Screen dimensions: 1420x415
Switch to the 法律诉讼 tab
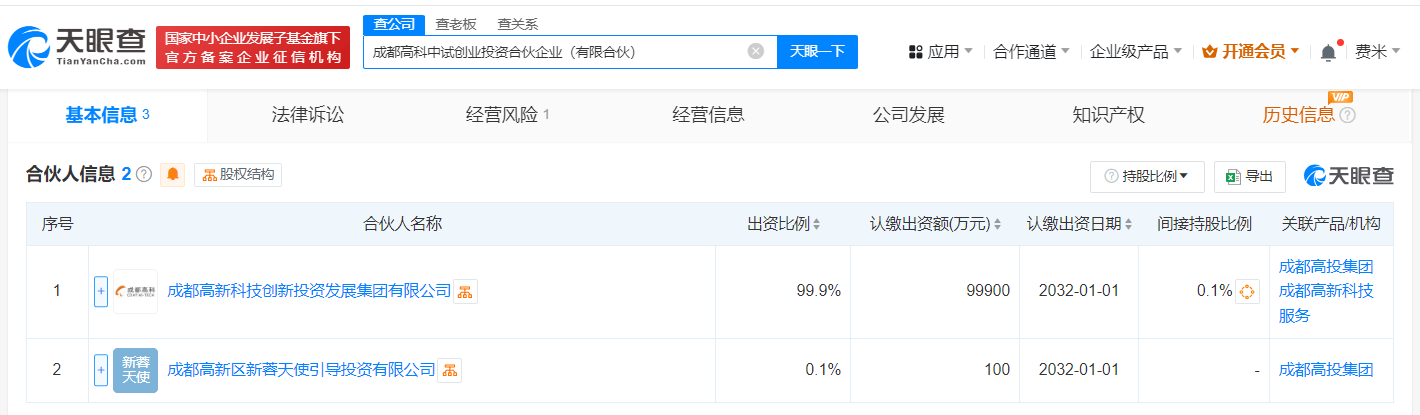[307, 115]
